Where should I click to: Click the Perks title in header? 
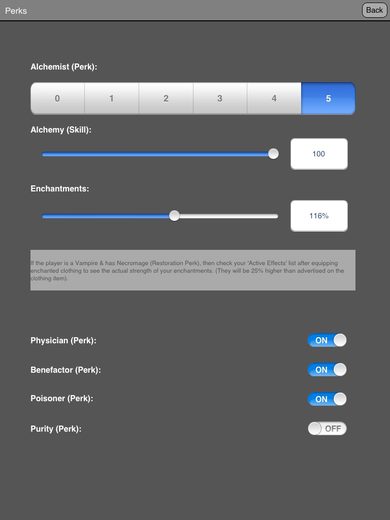16,11
